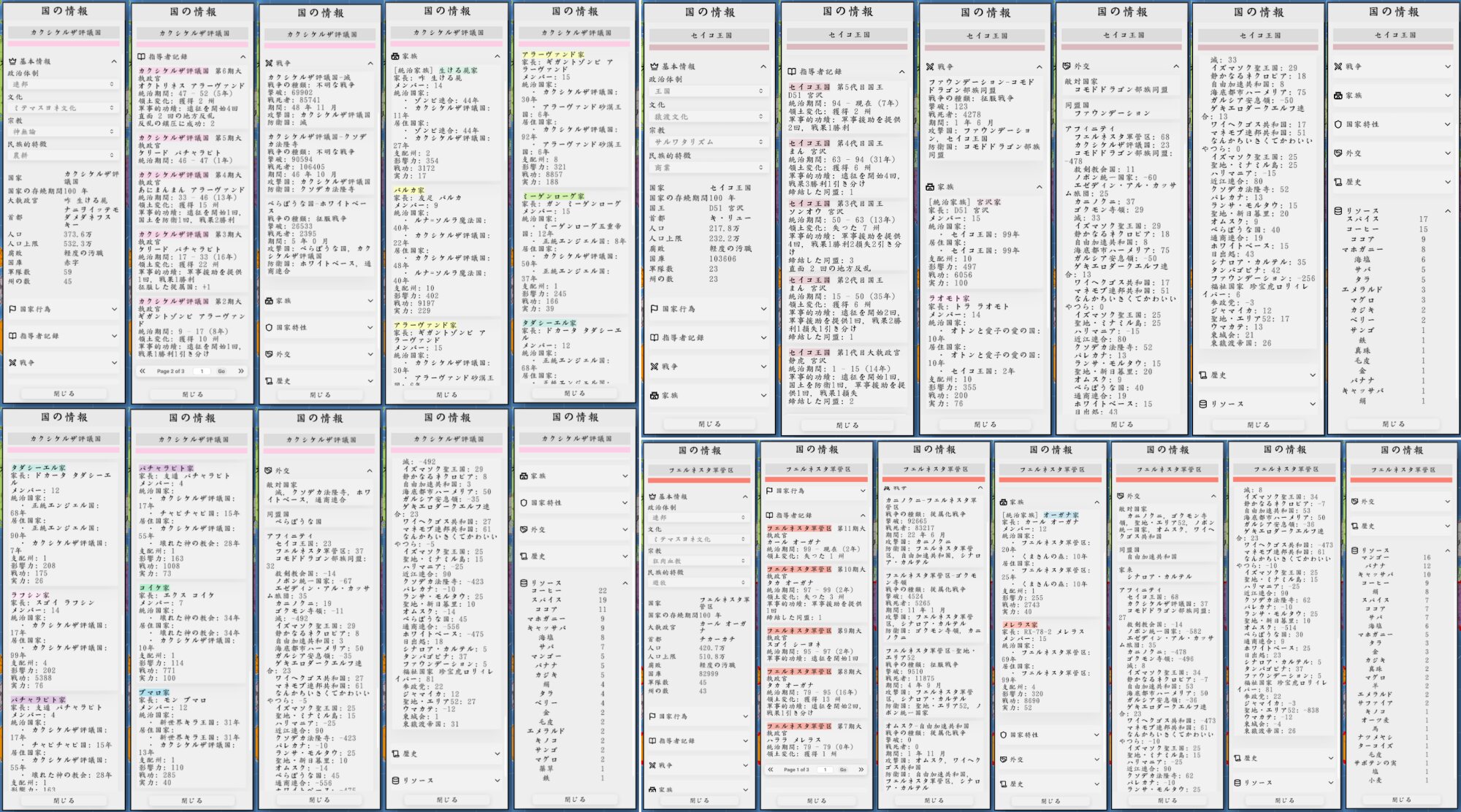This screenshot has width=1461, height=812.
Task: Click shield icon of 国家特性 in セイコ王国 panel
Action: 1338,124
